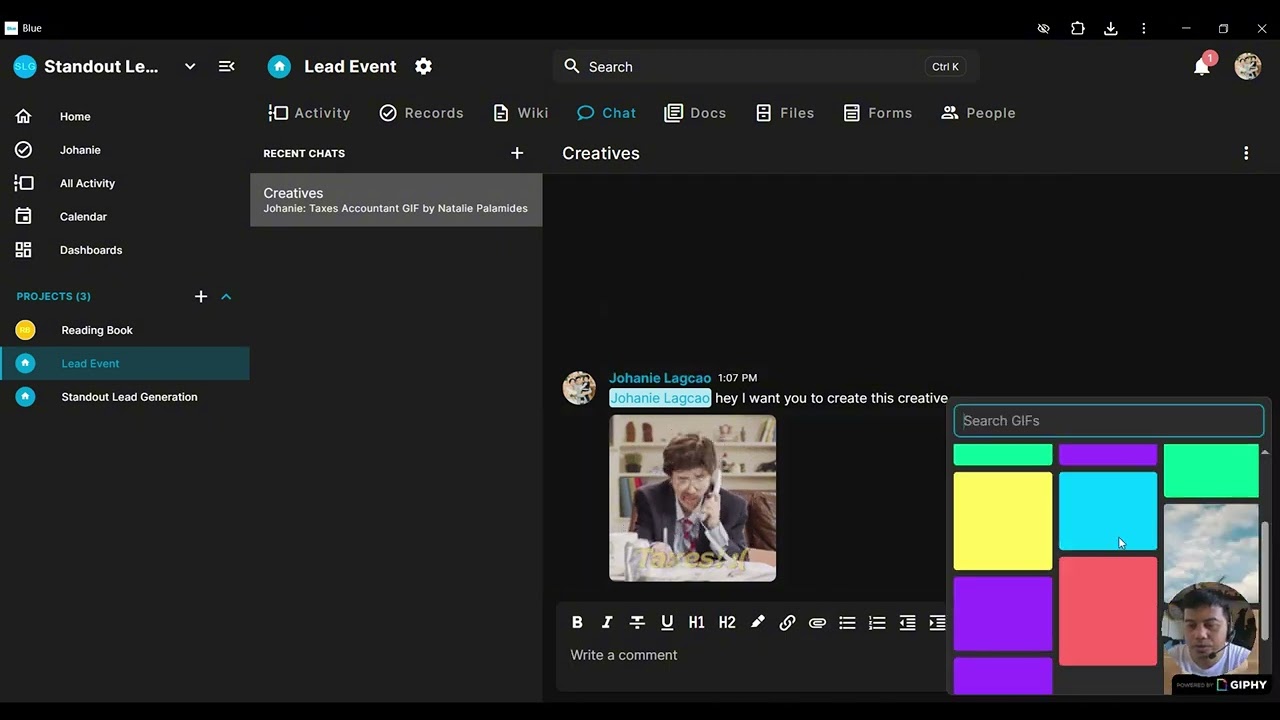Expand Standout Lead workspace dropdown
This screenshot has width=1280, height=720.
190,66
